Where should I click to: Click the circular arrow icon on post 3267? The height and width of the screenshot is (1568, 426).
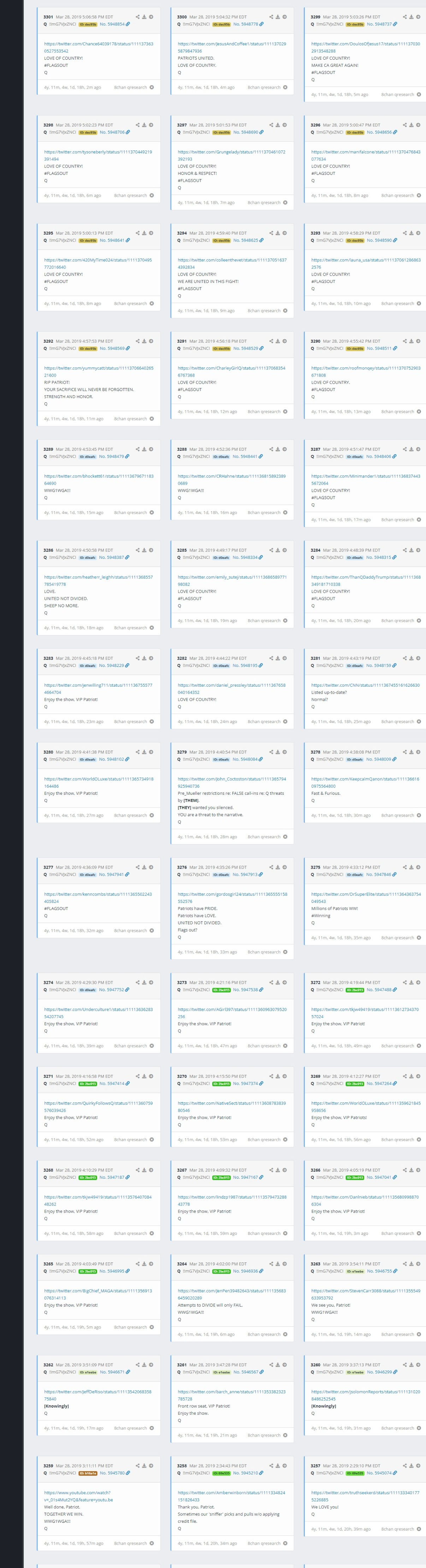click(285, 1170)
